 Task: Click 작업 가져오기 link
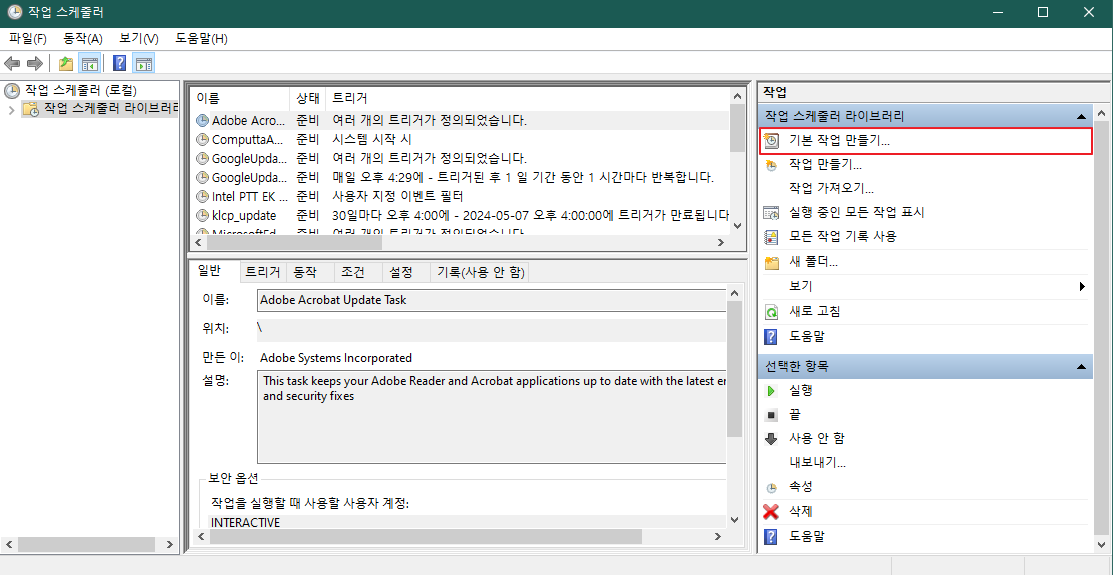point(831,188)
